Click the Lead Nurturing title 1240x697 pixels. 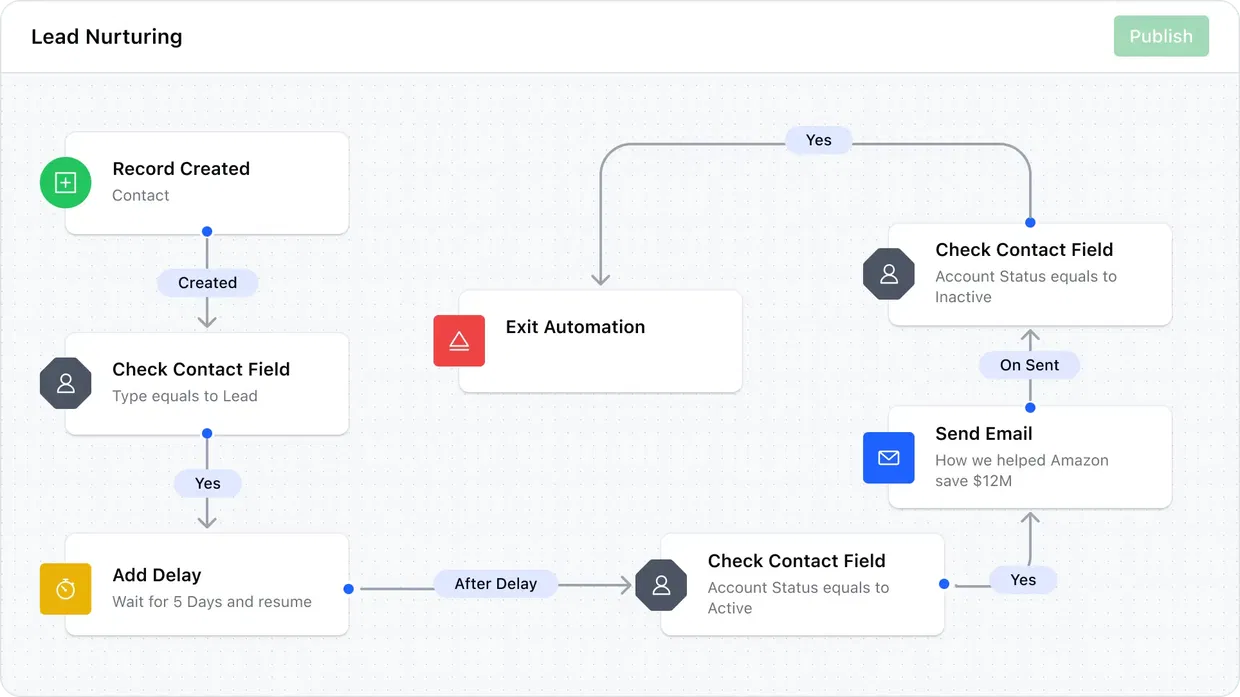[x=106, y=36]
